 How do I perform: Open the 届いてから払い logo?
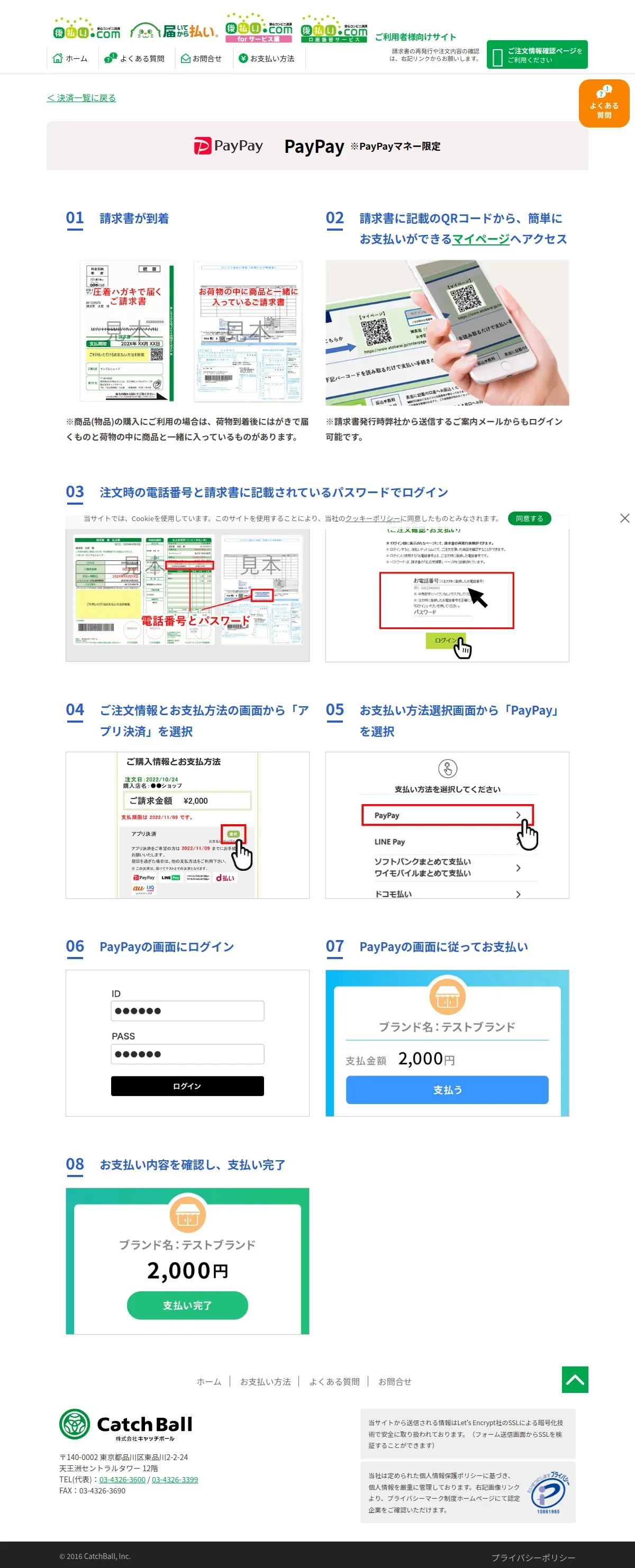pyautogui.click(x=174, y=31)
